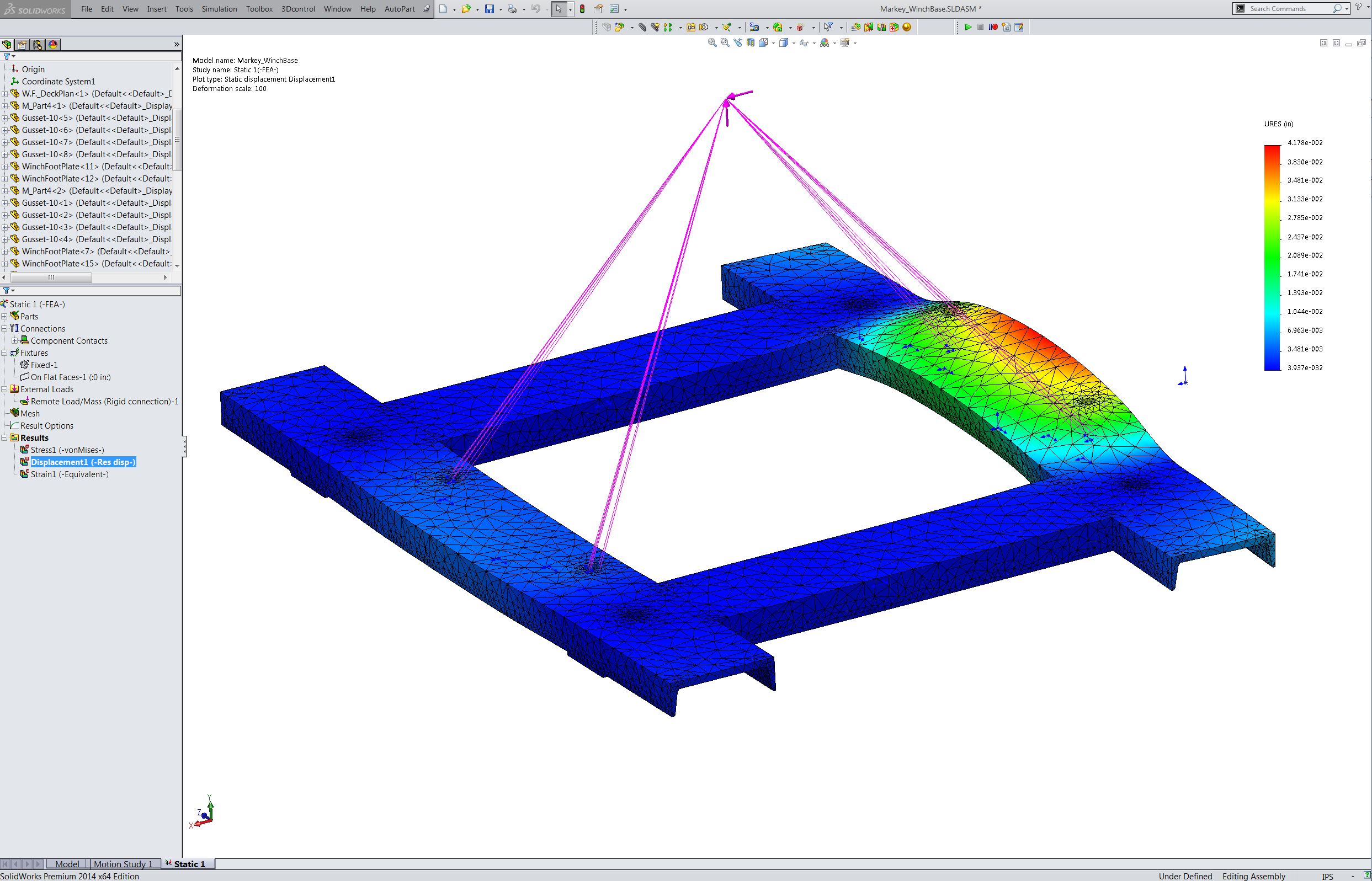This screenshot has height=881, width=1372.
Task: Open the DisplayManager color ball tab
Action: (53, 45)
